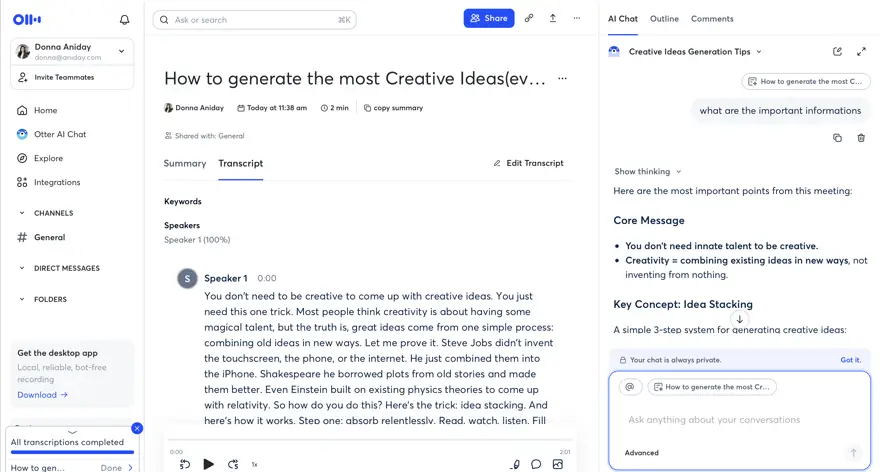Focus the Ask or search field
880x472 pixels.
[x=254, y=20]
